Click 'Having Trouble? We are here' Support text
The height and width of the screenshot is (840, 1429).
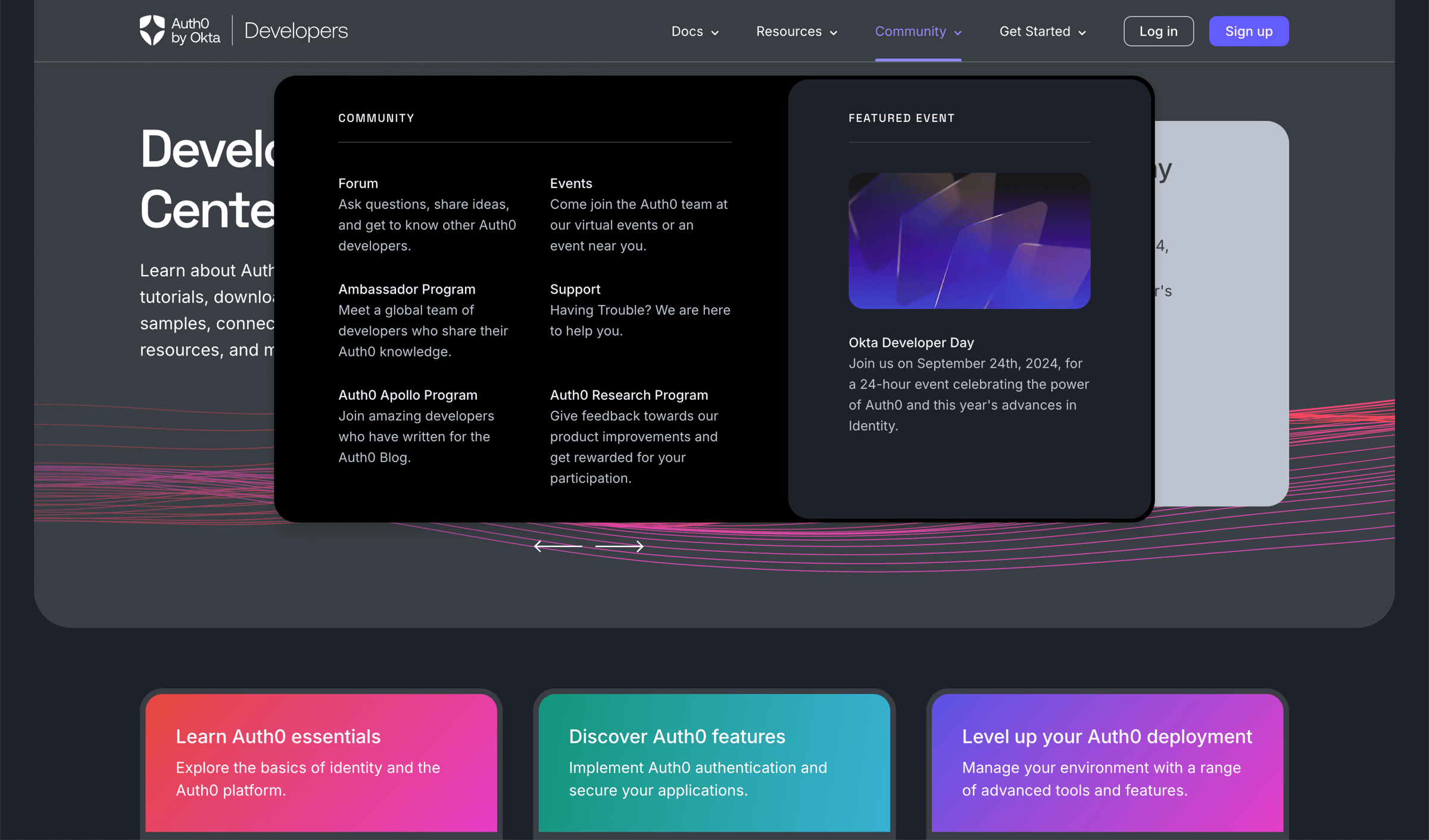tap(640, 320)
